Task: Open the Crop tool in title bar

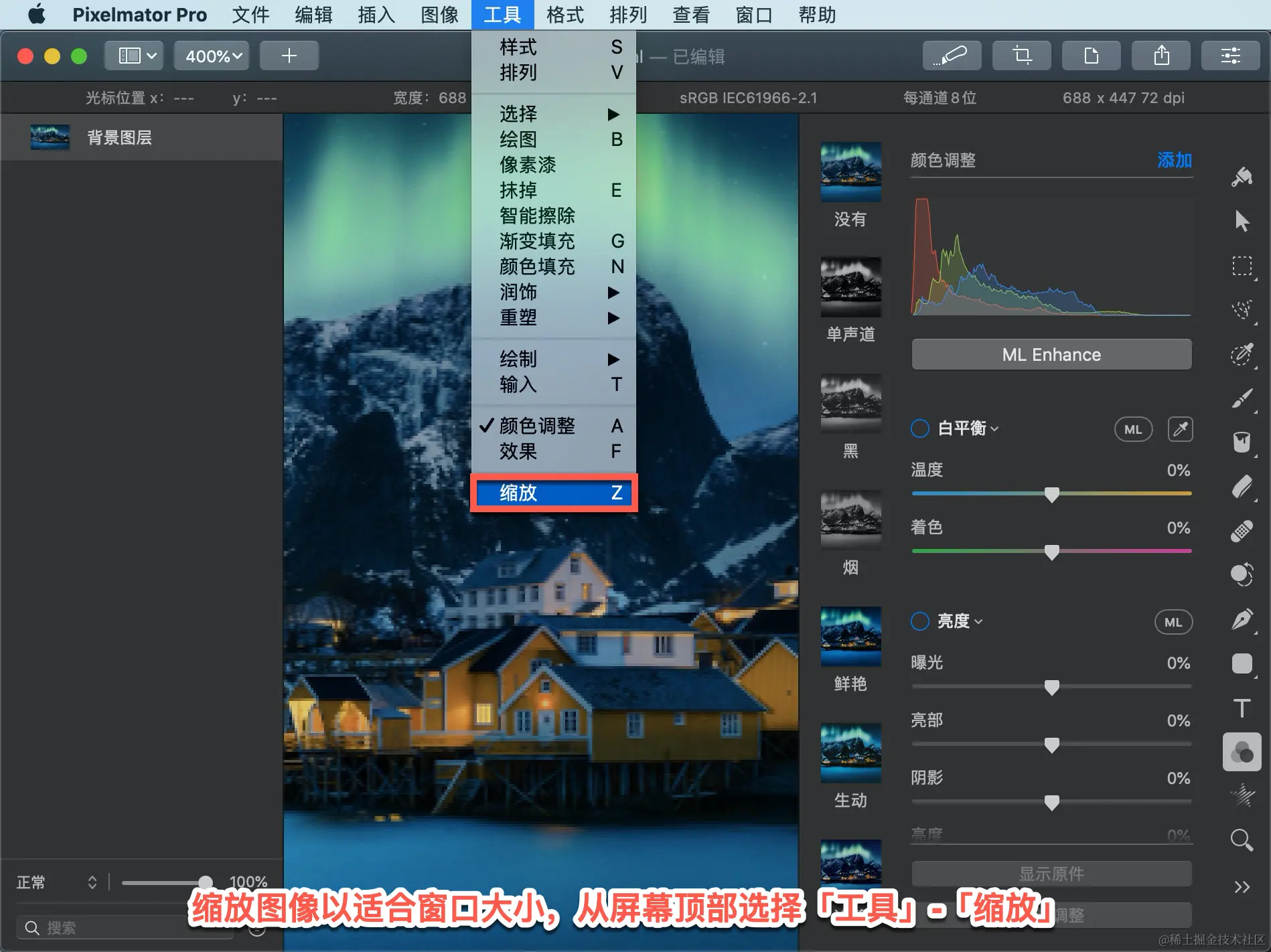Action: point(1022,56)
